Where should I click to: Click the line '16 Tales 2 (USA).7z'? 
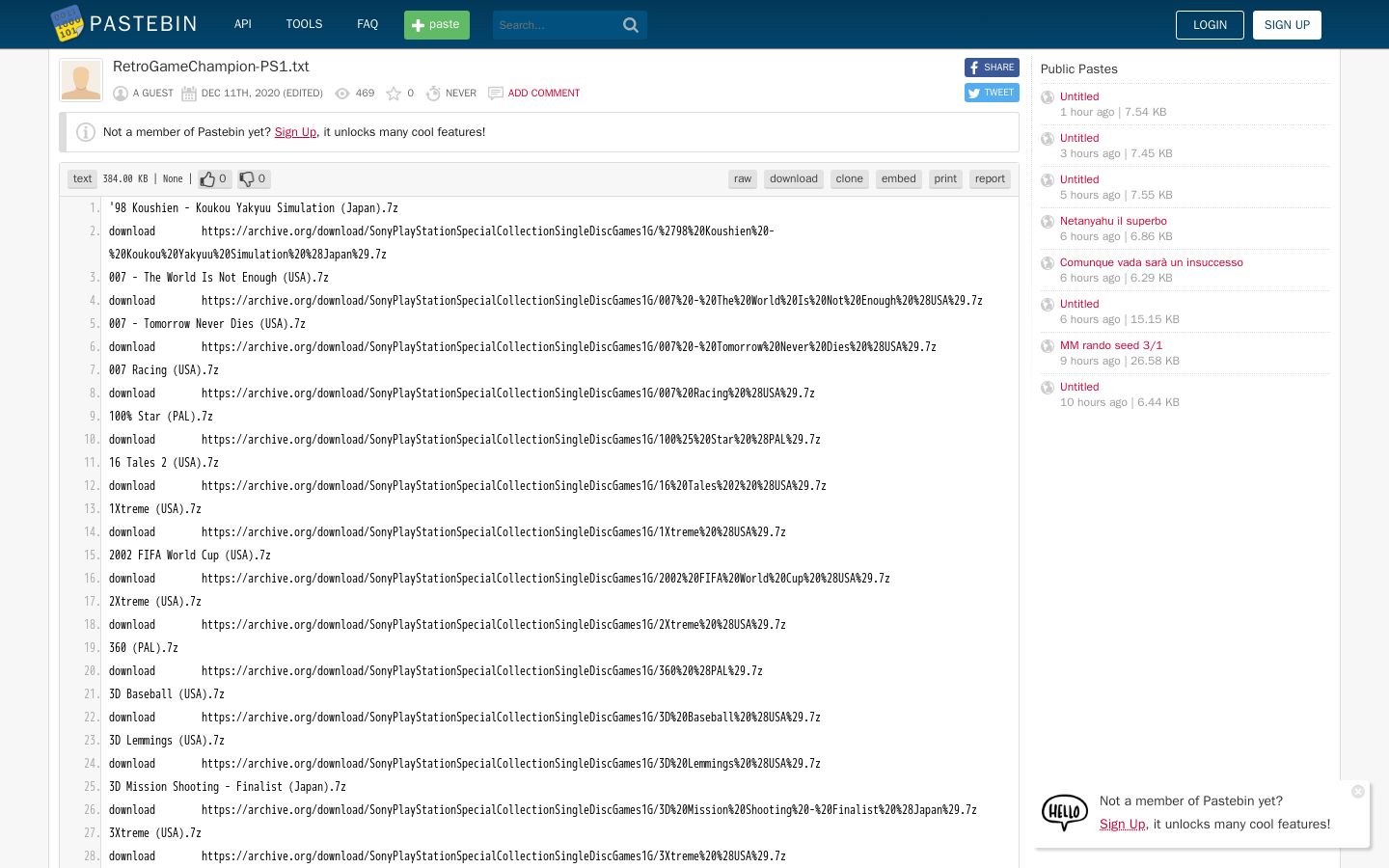tap(164, 463)
